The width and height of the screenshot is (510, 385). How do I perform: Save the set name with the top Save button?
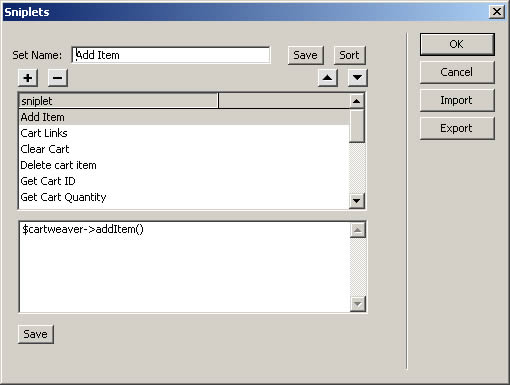306,55
